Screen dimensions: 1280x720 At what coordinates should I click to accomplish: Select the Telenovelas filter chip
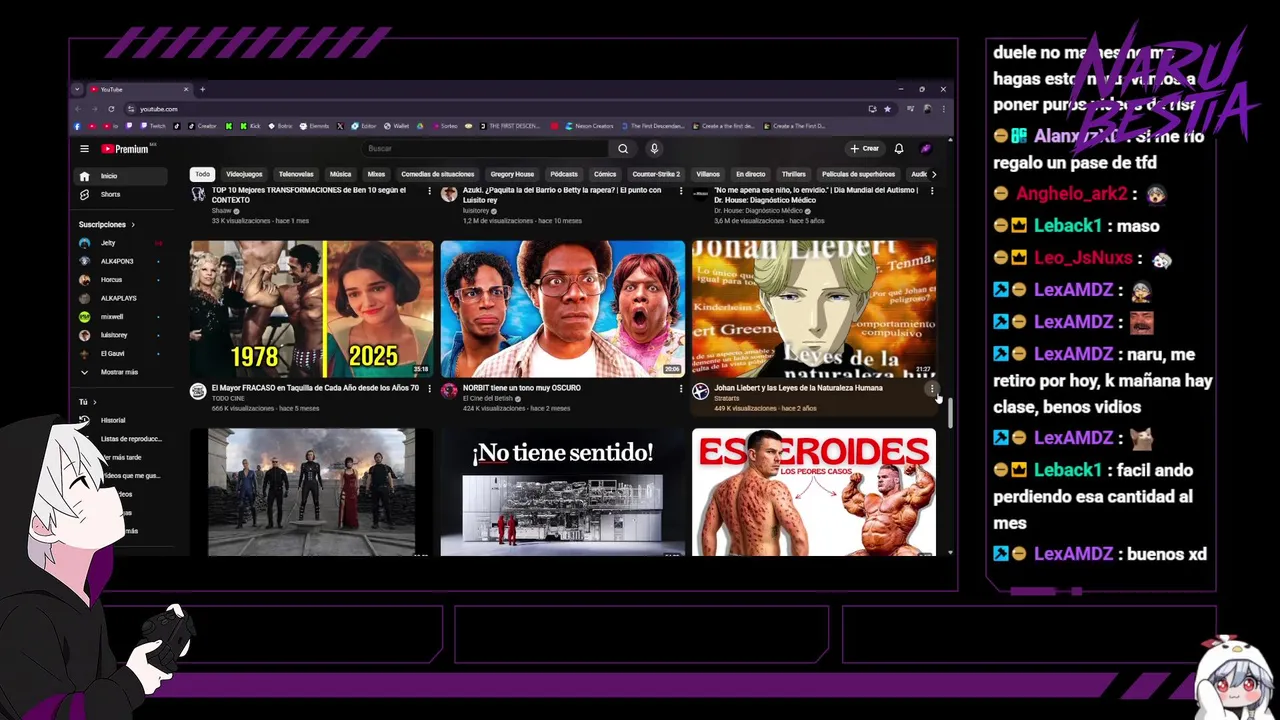296,174
